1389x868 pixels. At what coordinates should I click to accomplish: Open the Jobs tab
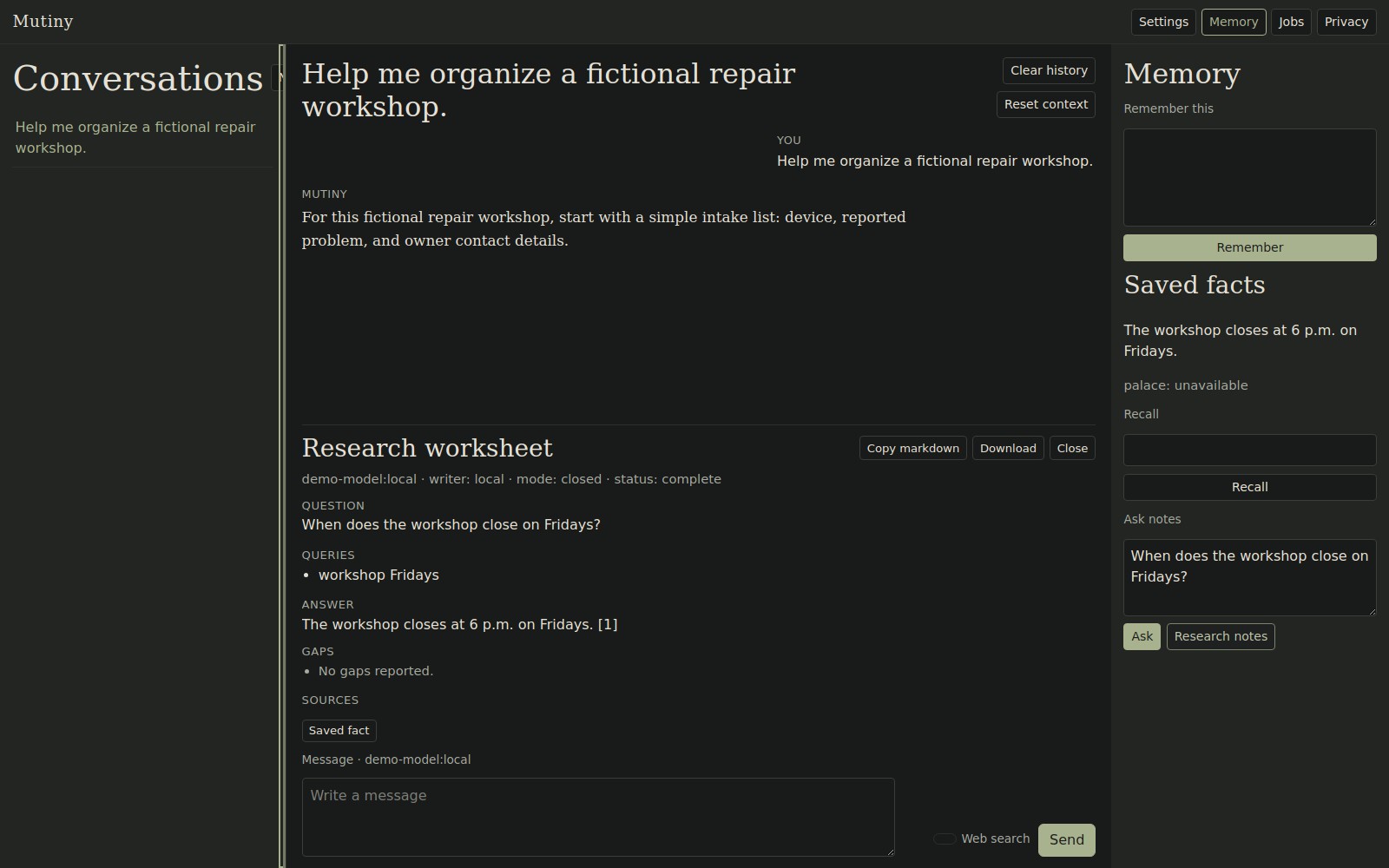click(x=1291, y=22)
